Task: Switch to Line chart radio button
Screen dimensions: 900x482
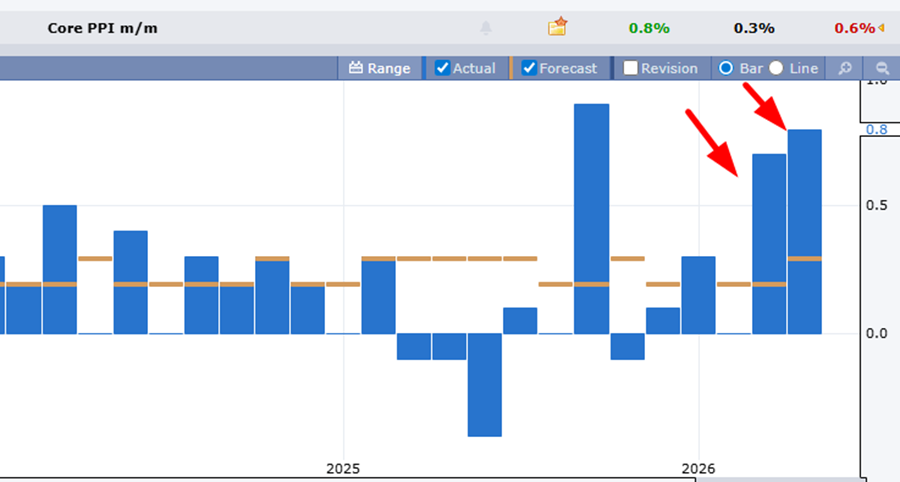Action: coord(776,69)
